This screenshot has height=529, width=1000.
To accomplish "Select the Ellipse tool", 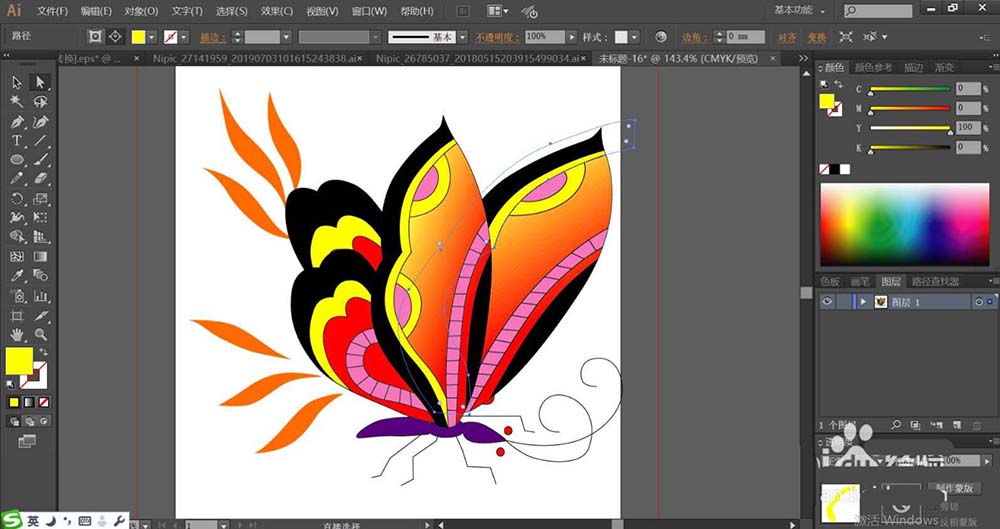I will coord(17,160).
